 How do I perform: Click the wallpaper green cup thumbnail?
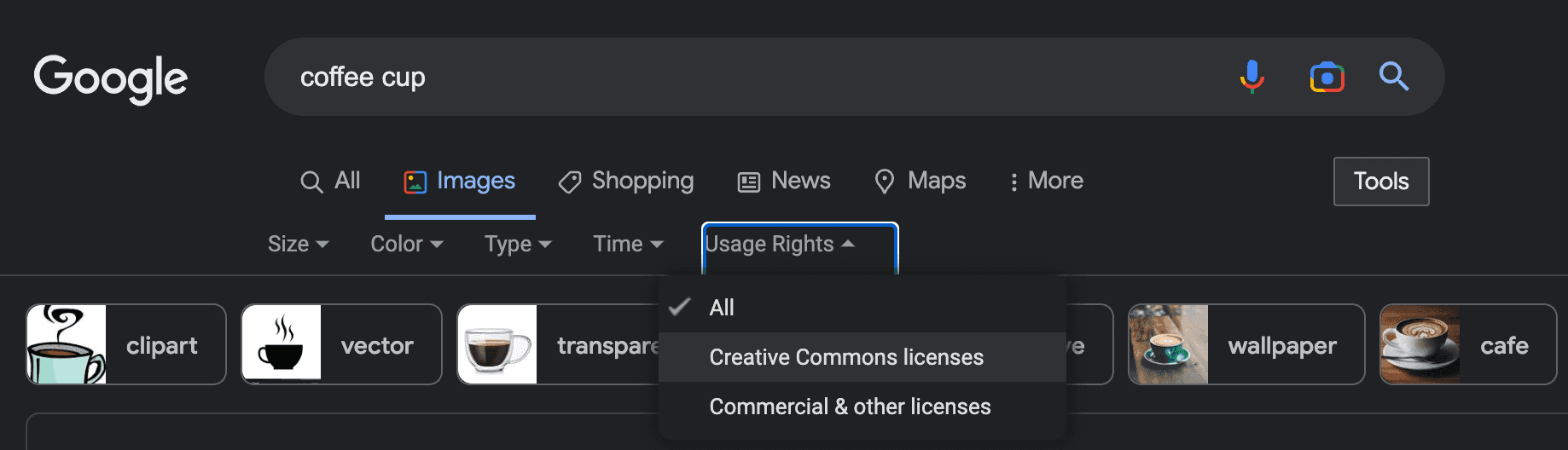1169,344
